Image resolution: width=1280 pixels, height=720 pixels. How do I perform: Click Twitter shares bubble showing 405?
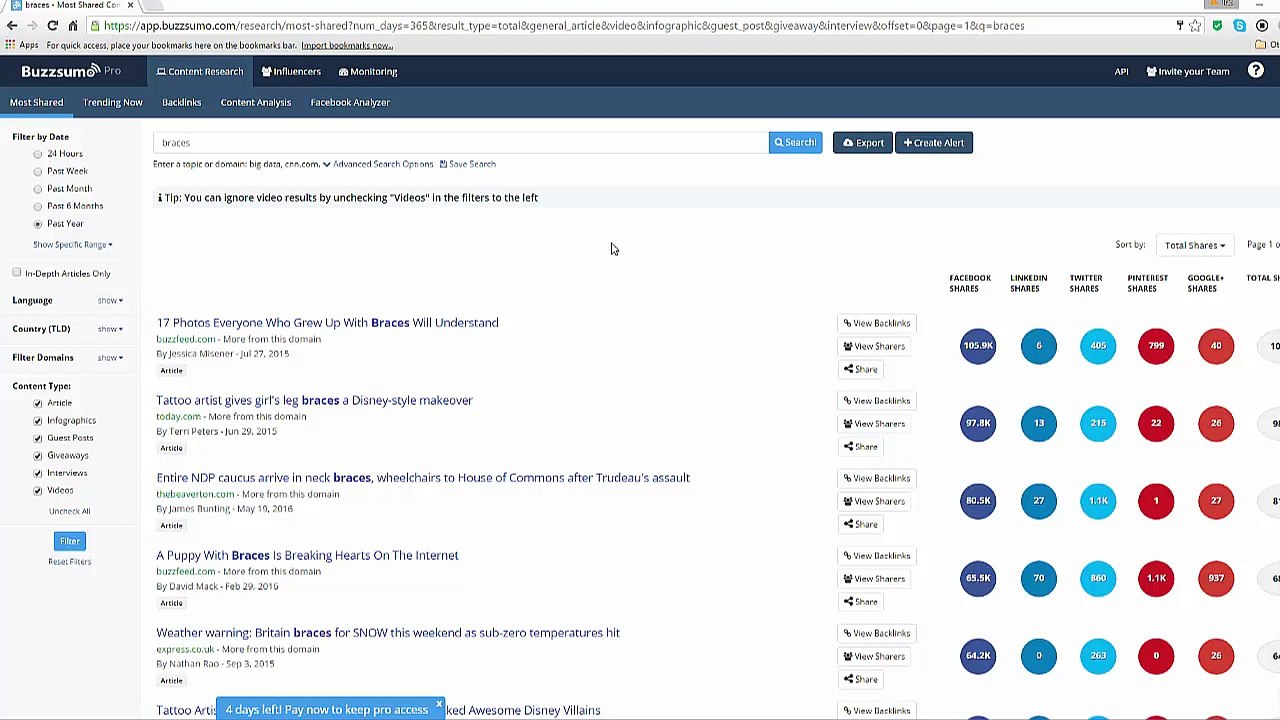click(1098, 346)
